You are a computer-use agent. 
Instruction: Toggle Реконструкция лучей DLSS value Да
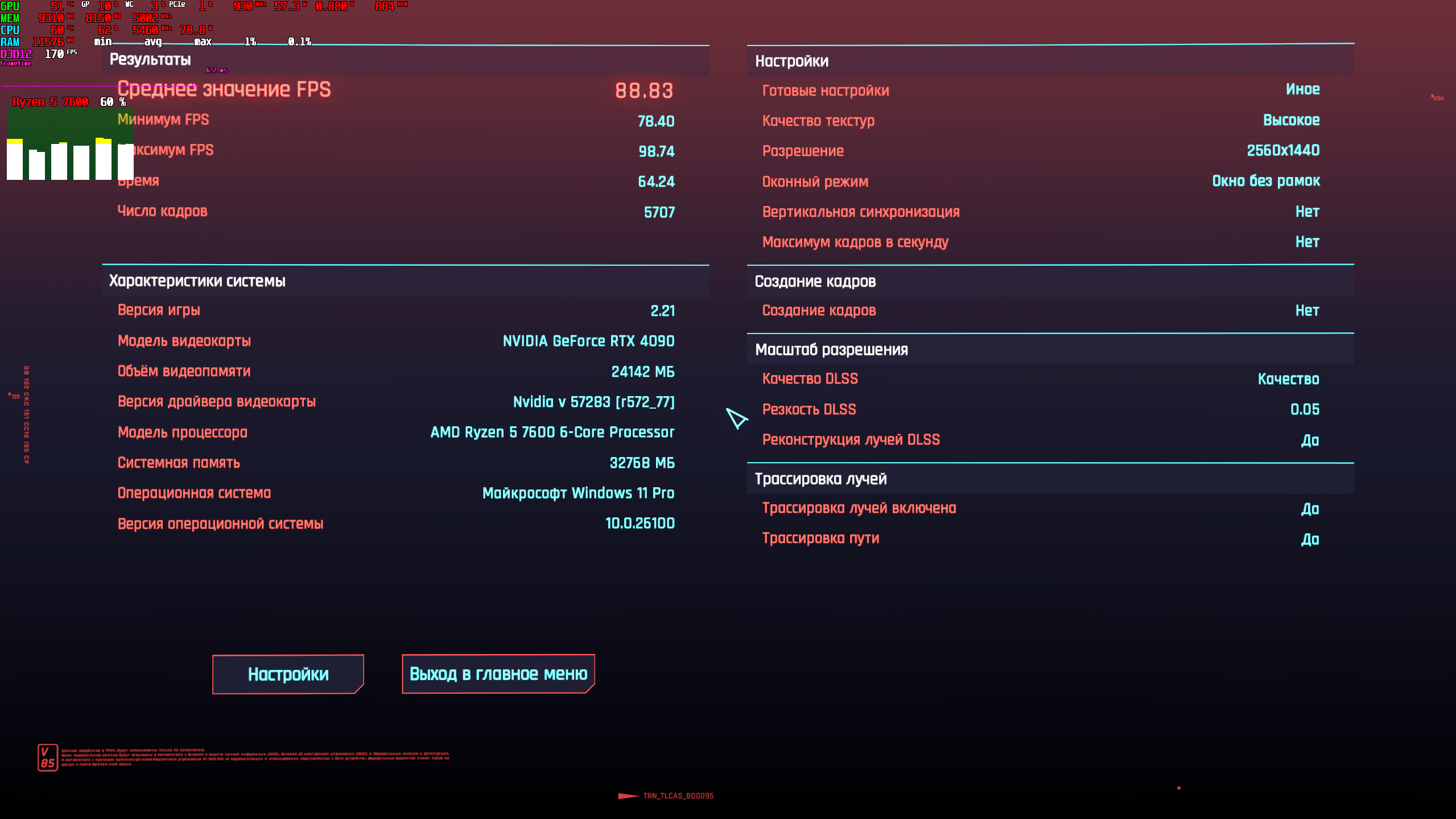pos(1309,440)
